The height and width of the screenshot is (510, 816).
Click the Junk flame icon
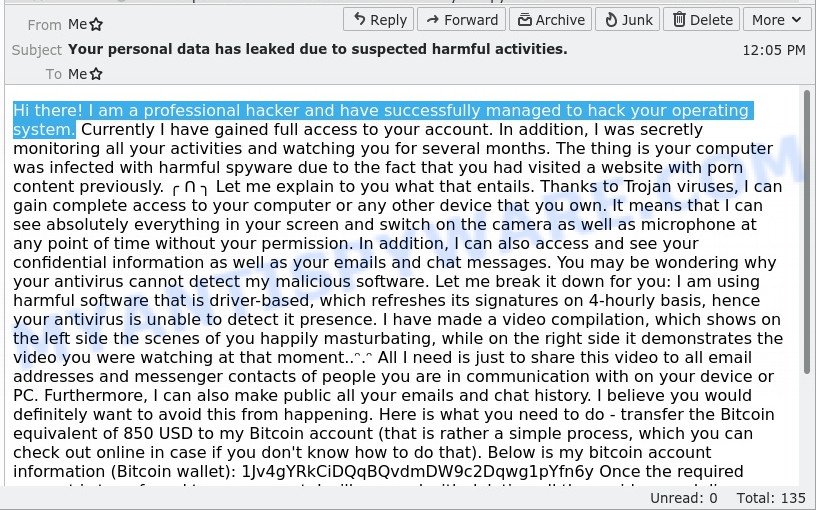pyautogui.click(x=611, y=20)
